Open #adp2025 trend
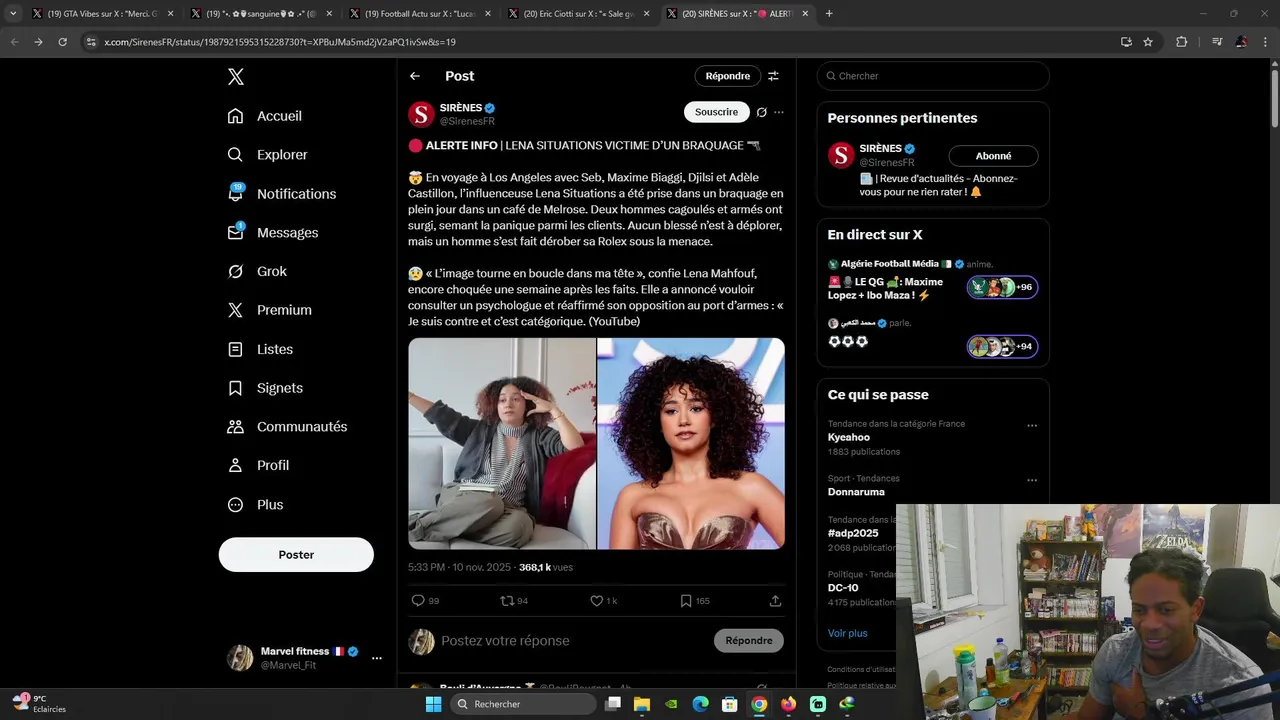The width and height of the screenshot is (1280, 720). 853,534
